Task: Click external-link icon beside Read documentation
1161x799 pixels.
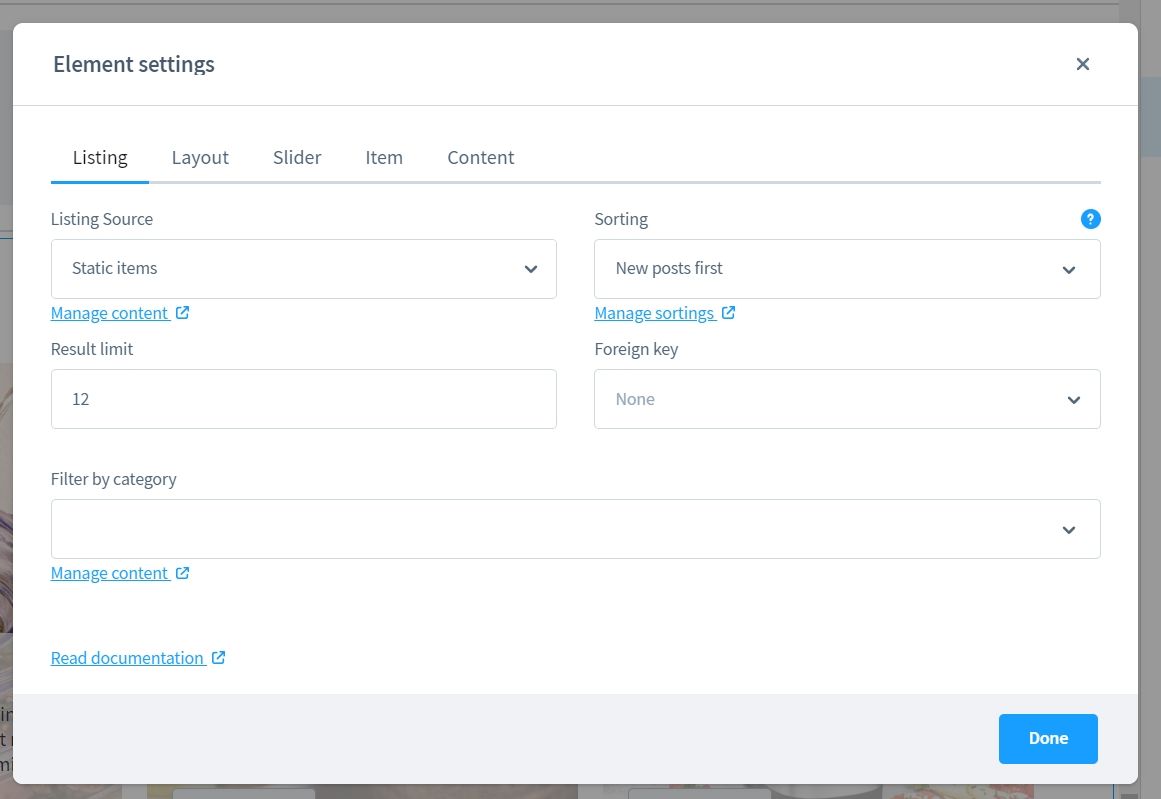Action: pyautogui.click(x=219, y=658)
